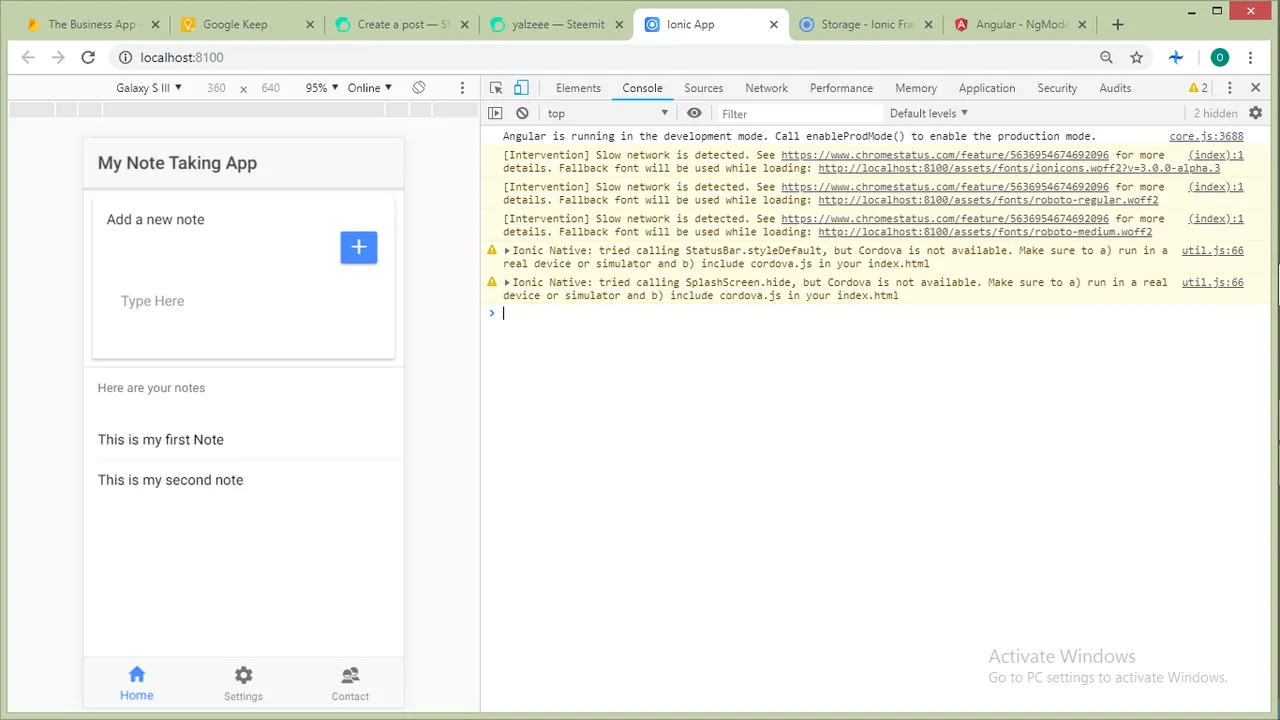Rotate the device viewport
Image resolution: width=1280 pixels, height=720 pixels.
[419, 88]
